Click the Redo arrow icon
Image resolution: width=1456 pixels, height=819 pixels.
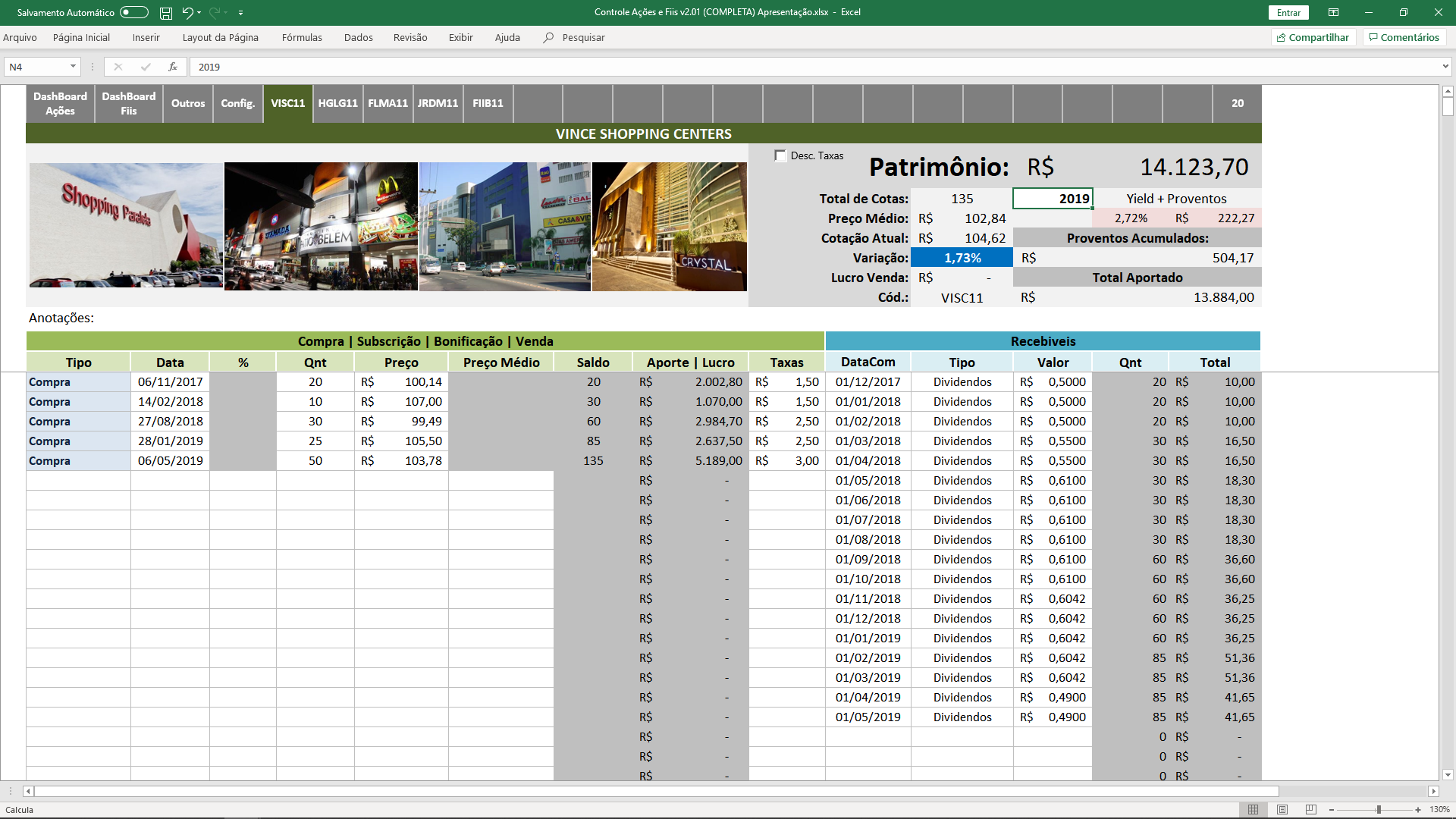click(214, 13)
